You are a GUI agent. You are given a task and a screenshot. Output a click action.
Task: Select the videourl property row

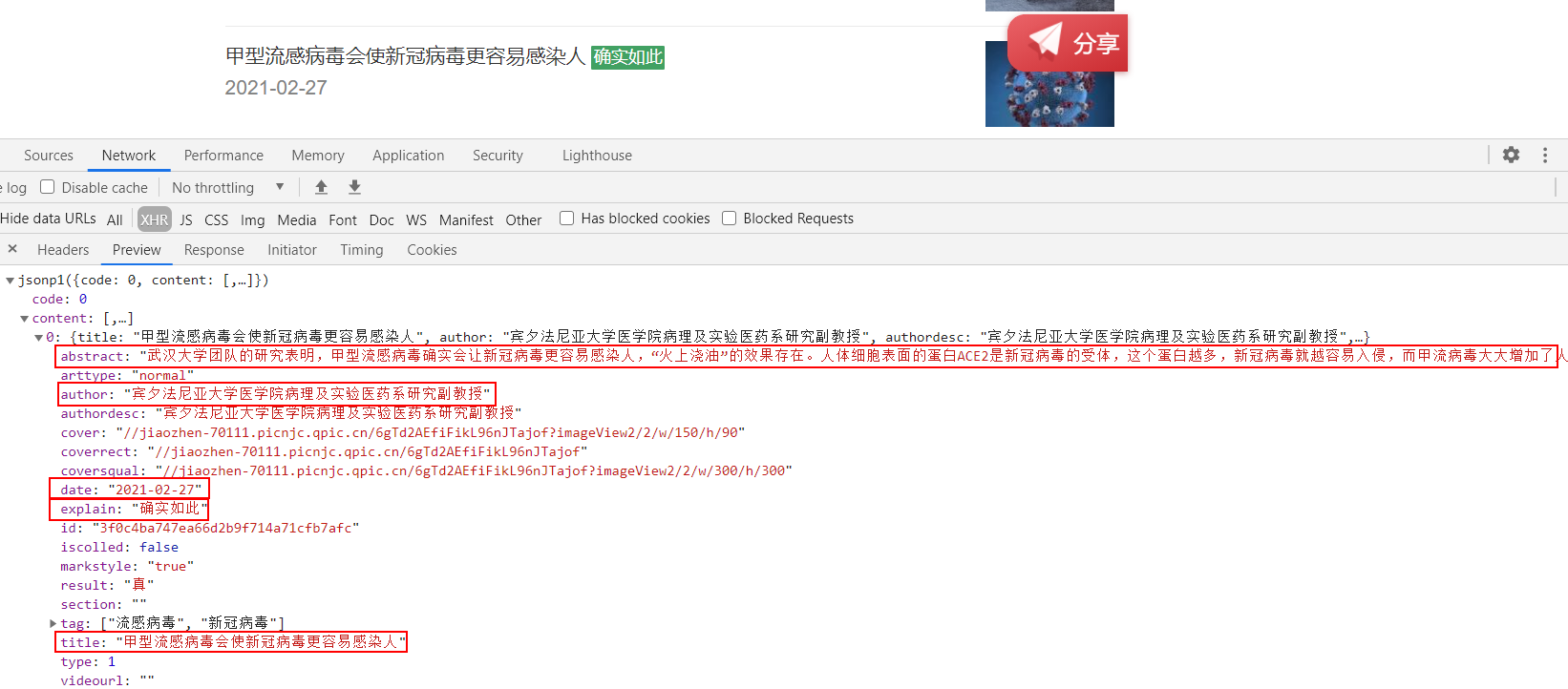point(108,680)
